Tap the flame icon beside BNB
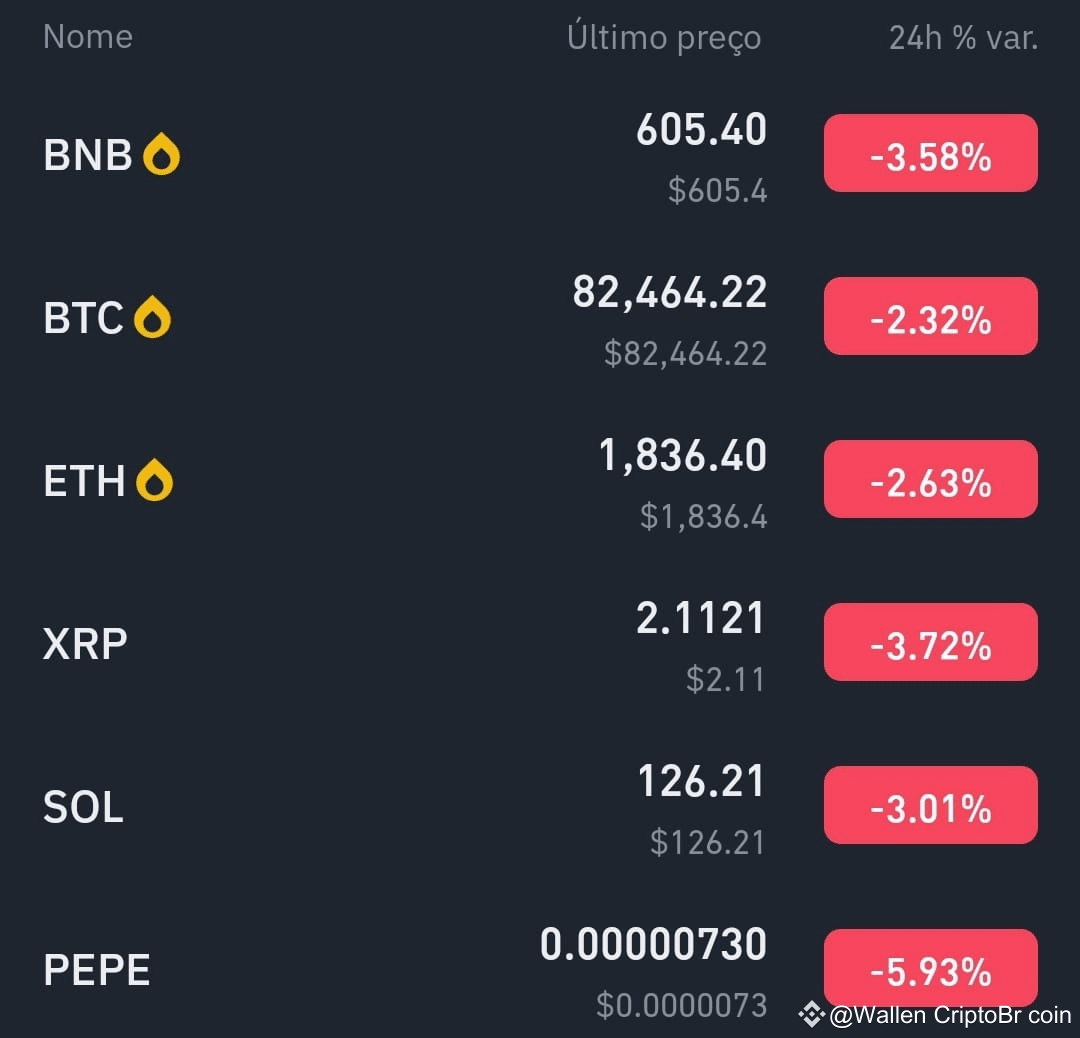The image size is (1080, 1038). (161, 154)
